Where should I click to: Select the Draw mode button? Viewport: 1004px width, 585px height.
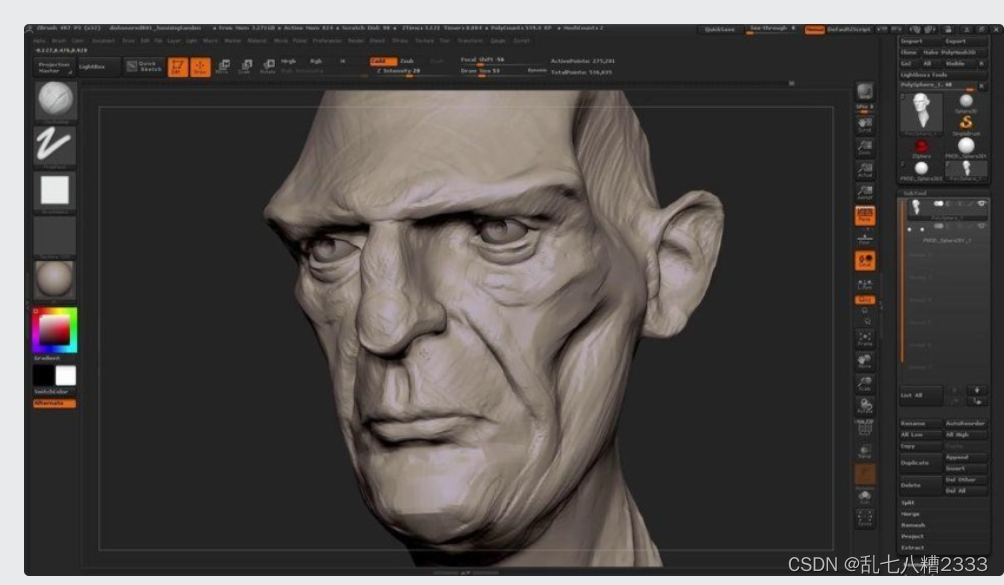point(199,66)
